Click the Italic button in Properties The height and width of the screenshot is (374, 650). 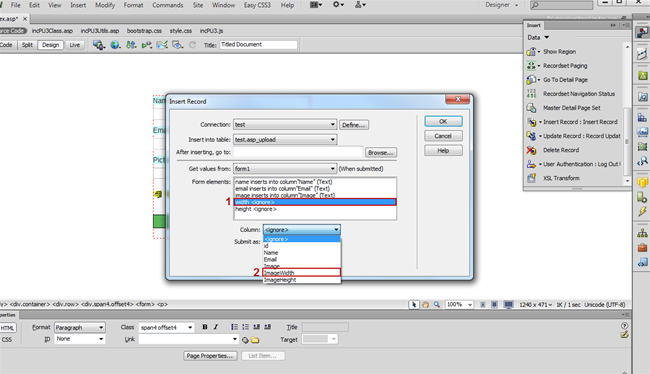(x=216, y=327)
